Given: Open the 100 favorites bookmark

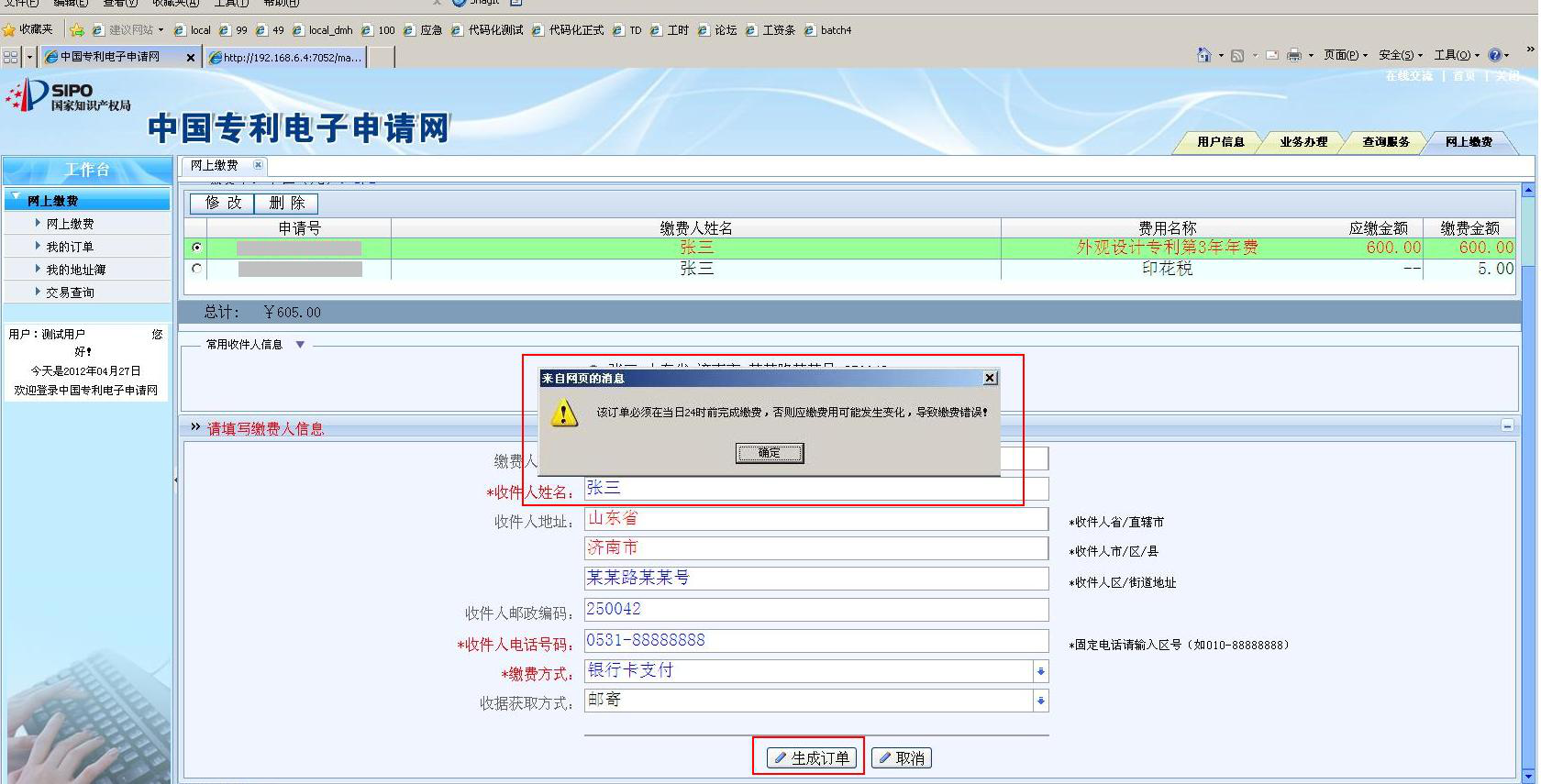Looking at the screenshot, I should pos(378,30).
